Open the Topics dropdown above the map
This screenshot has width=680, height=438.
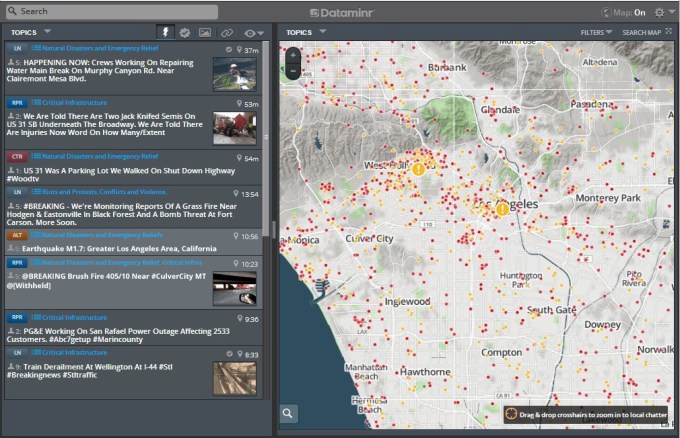tap(306, 32)
